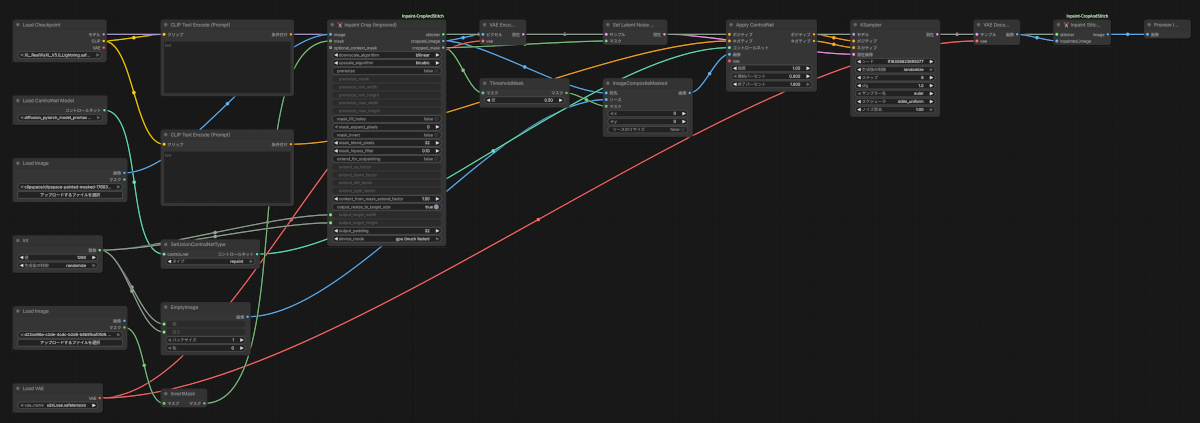The image size is (1200, 423).
Task: Click the InvertMask node collapse dot
Action: coord(166,393)
